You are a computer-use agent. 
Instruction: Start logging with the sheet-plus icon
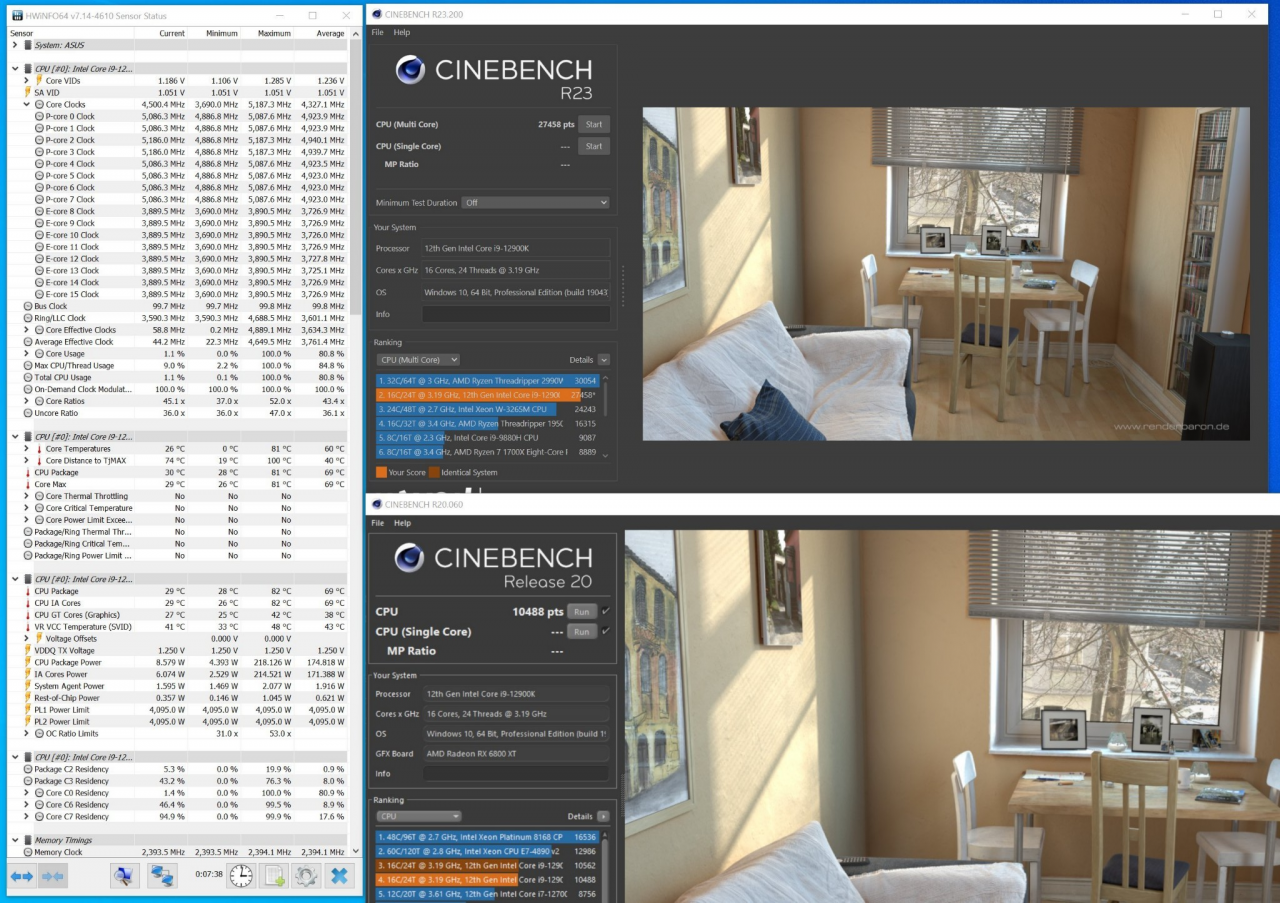coord(273,876)
